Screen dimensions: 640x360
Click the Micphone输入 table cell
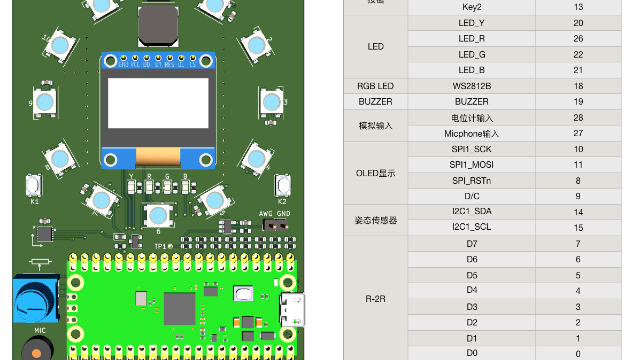click(x=471, y=133)
